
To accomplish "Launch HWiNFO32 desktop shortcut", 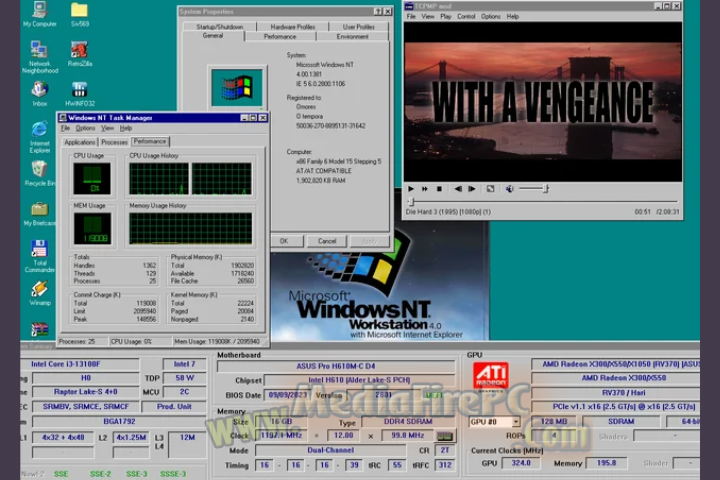I will tap(80, 94).
